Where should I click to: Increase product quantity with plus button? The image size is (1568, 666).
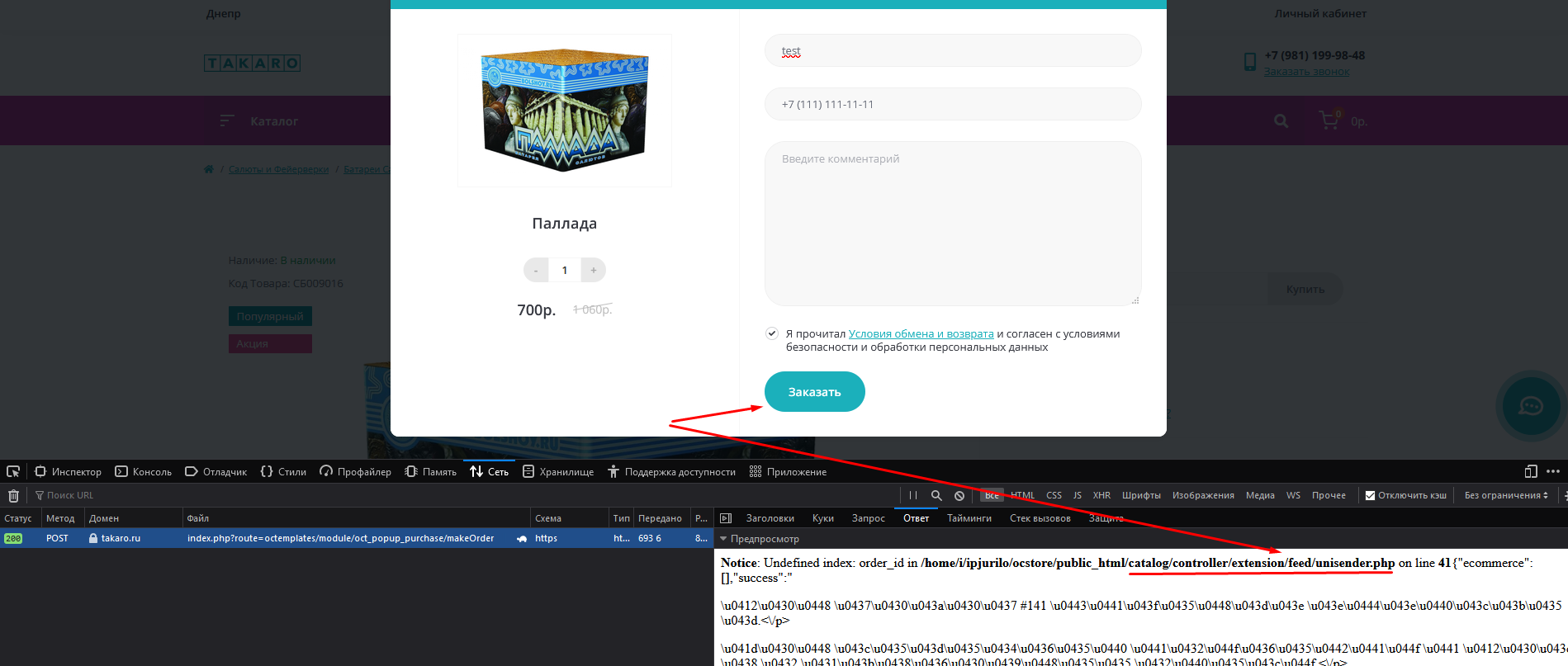pos(593,271)
